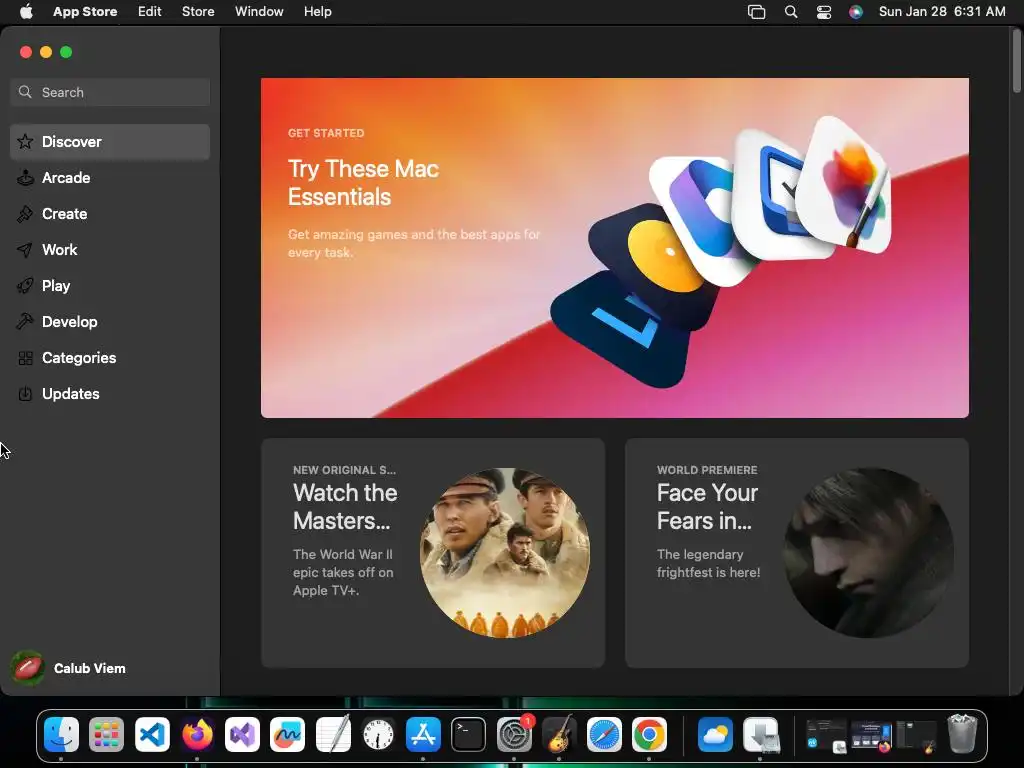
Task: Open Visual Studio from the Dock
Action: (242, 734)
